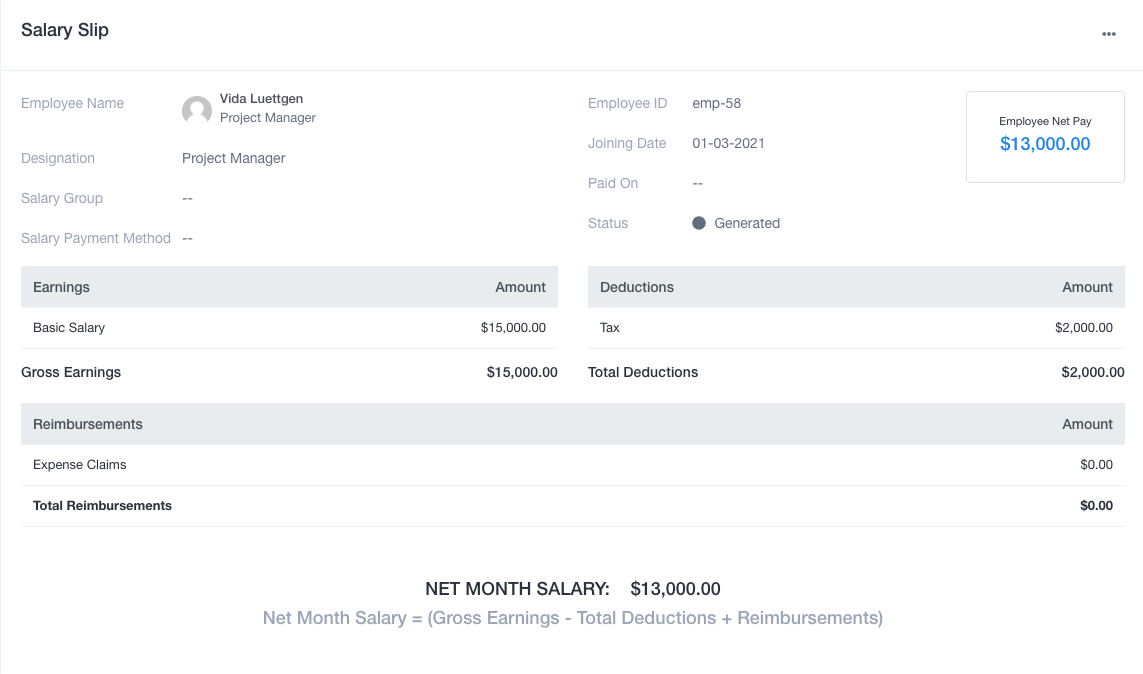1143x674 pixels.
Task: Click the Generated status text
Action: [x=747, y=223]
